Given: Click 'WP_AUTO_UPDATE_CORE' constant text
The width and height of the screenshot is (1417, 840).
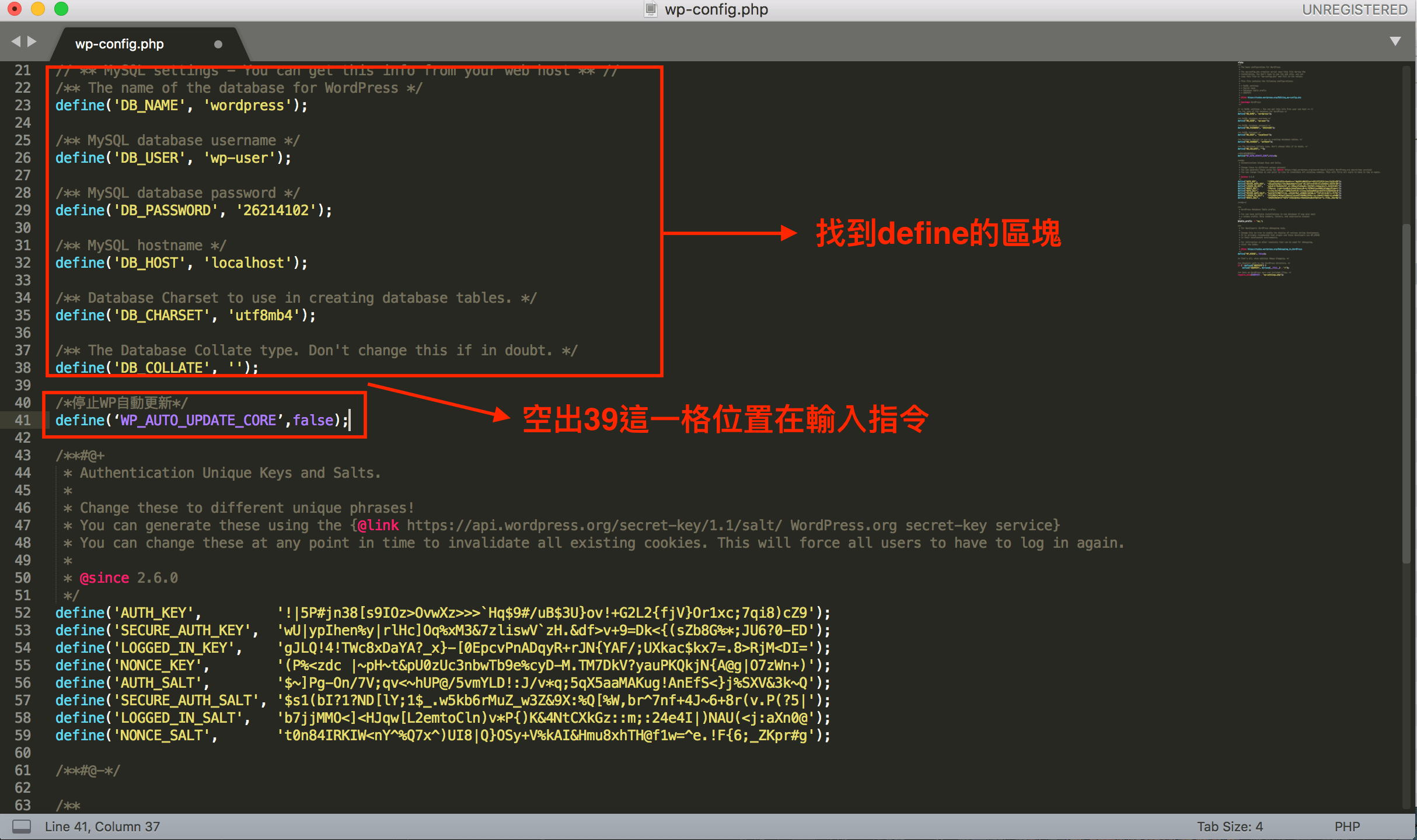Looking at the screenshot, I should point(198,420).
